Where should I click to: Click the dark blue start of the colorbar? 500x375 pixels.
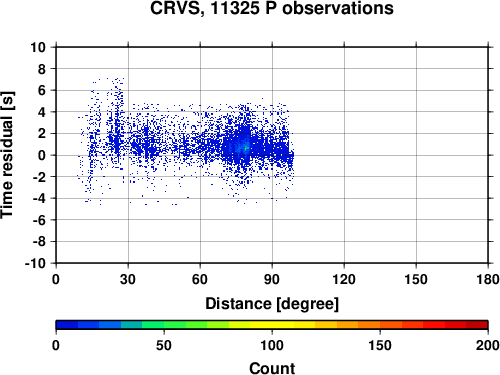67,325
